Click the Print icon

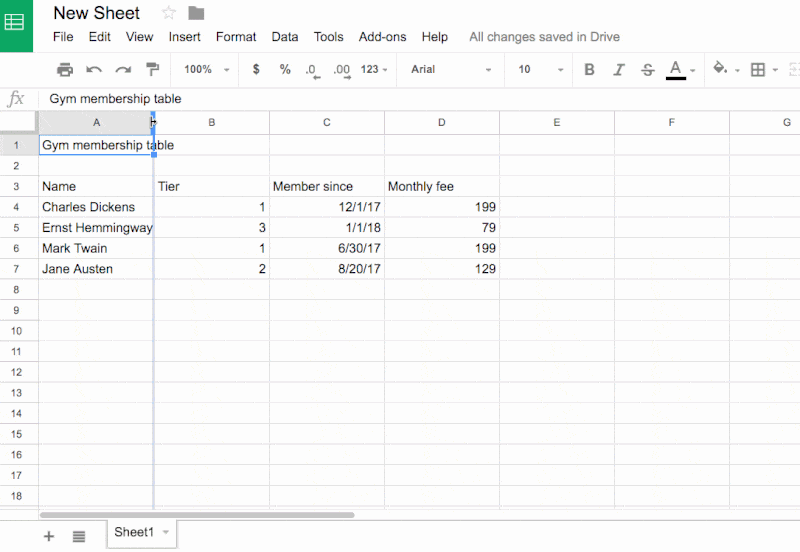65,69
